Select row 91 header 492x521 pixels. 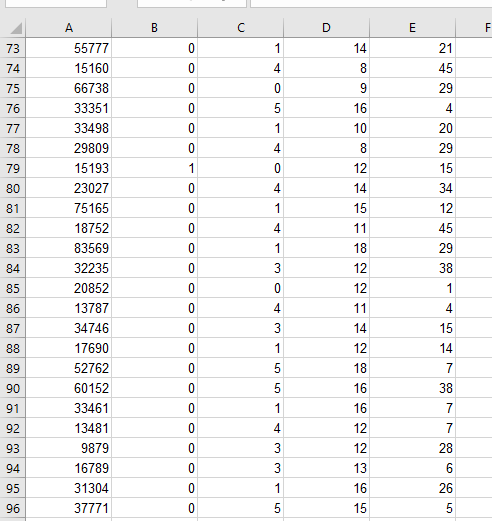13,408
